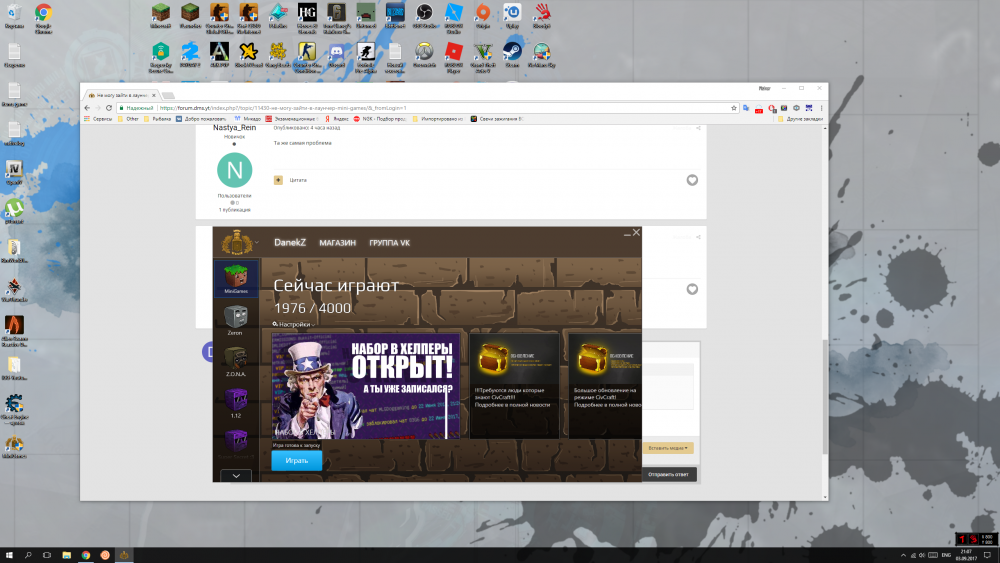
Task: Open the ГРУППА VK menu item
Action: pyautogui.click(x=390, y=243)
